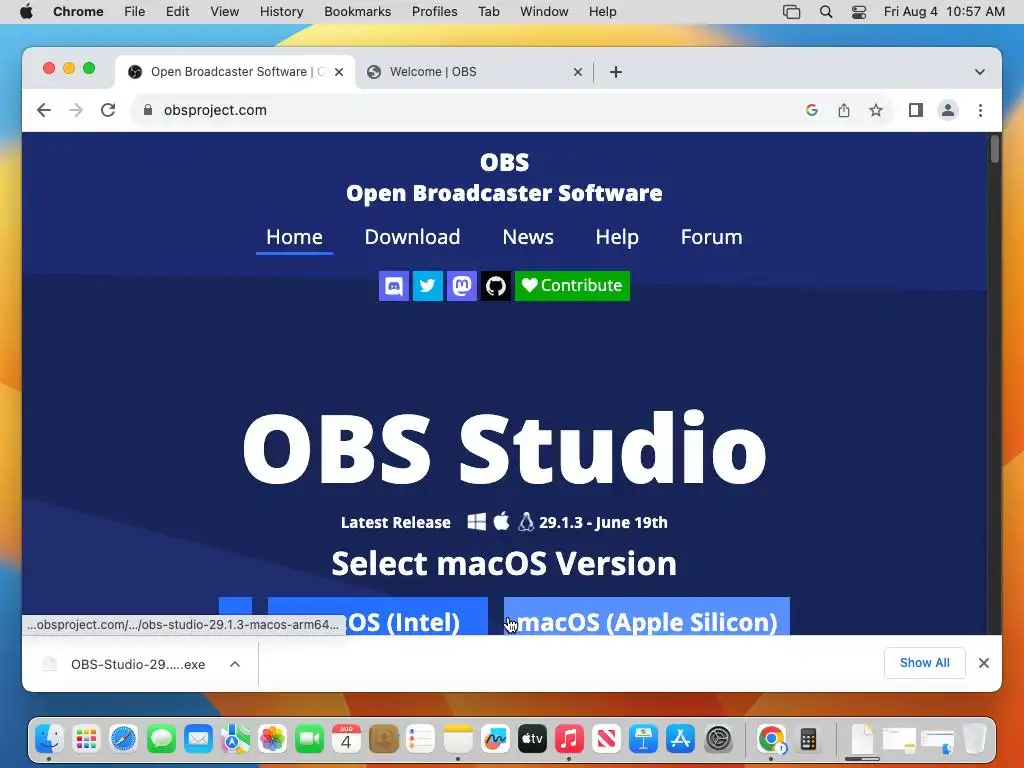Open the News page link

pos(528,237)
